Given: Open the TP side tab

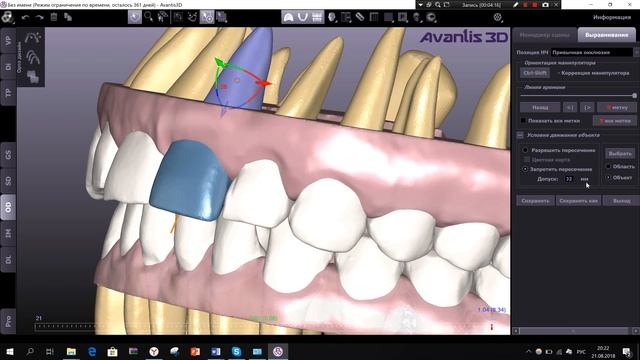Looking at the screenshot, I should coord(8,93).
